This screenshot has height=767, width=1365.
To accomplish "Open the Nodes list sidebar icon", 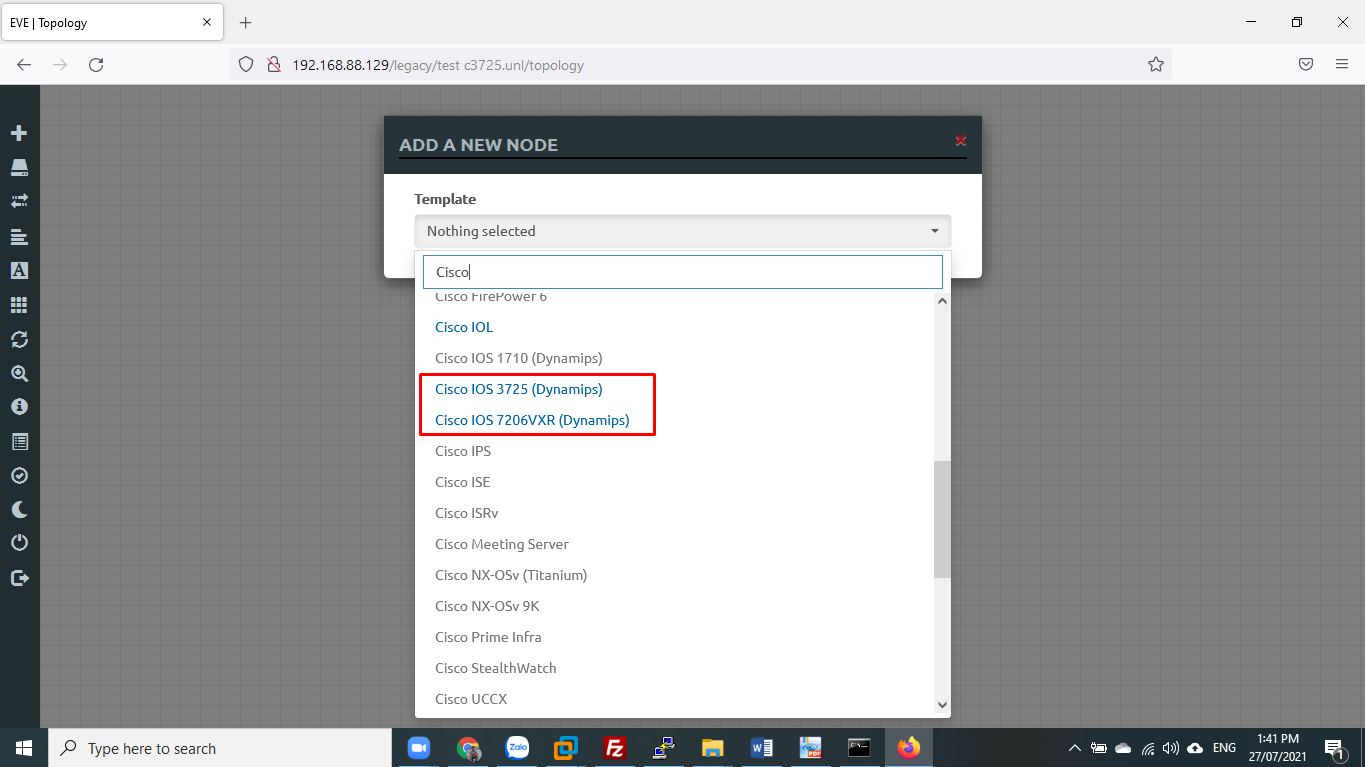I will [19, 167].
